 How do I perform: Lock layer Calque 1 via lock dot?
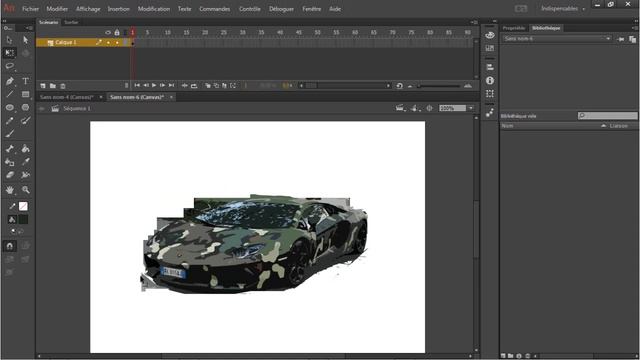point(117,42)
